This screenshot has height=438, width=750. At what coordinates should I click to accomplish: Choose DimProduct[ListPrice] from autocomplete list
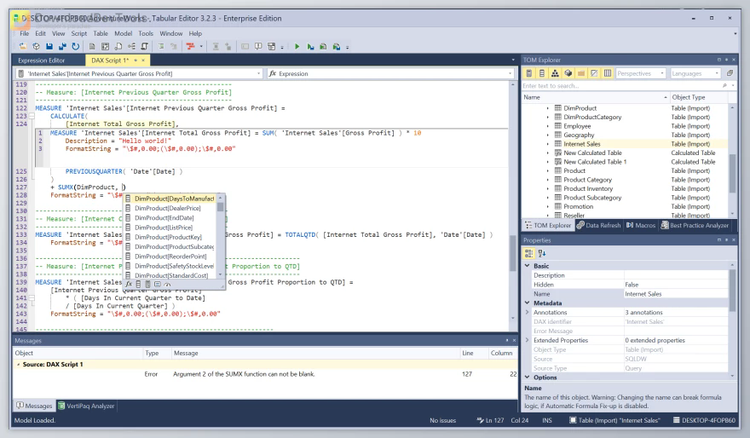(x=170, y=228)
